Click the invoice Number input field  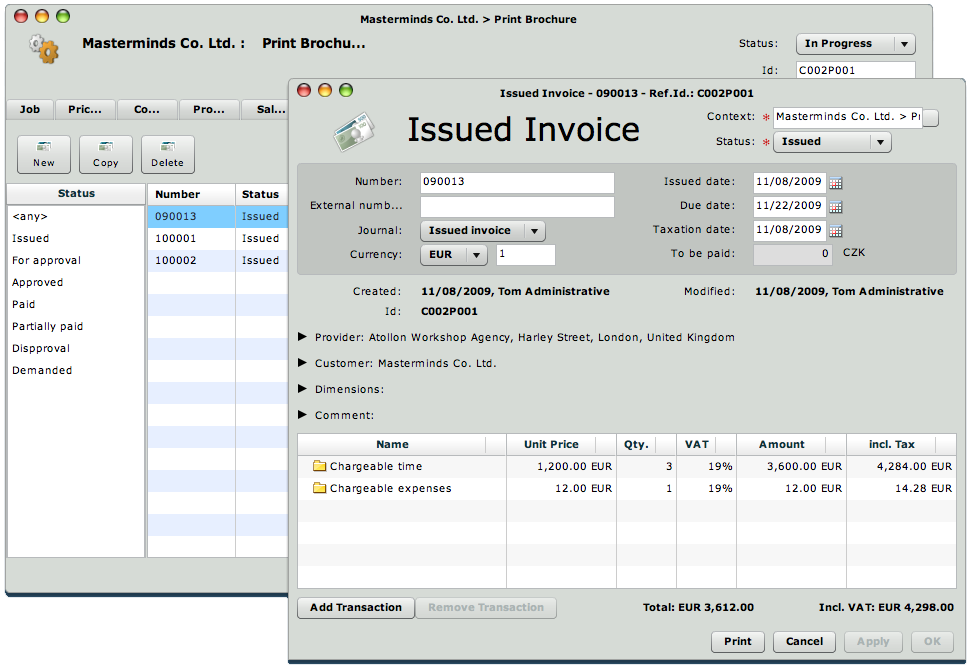(516, 183)
